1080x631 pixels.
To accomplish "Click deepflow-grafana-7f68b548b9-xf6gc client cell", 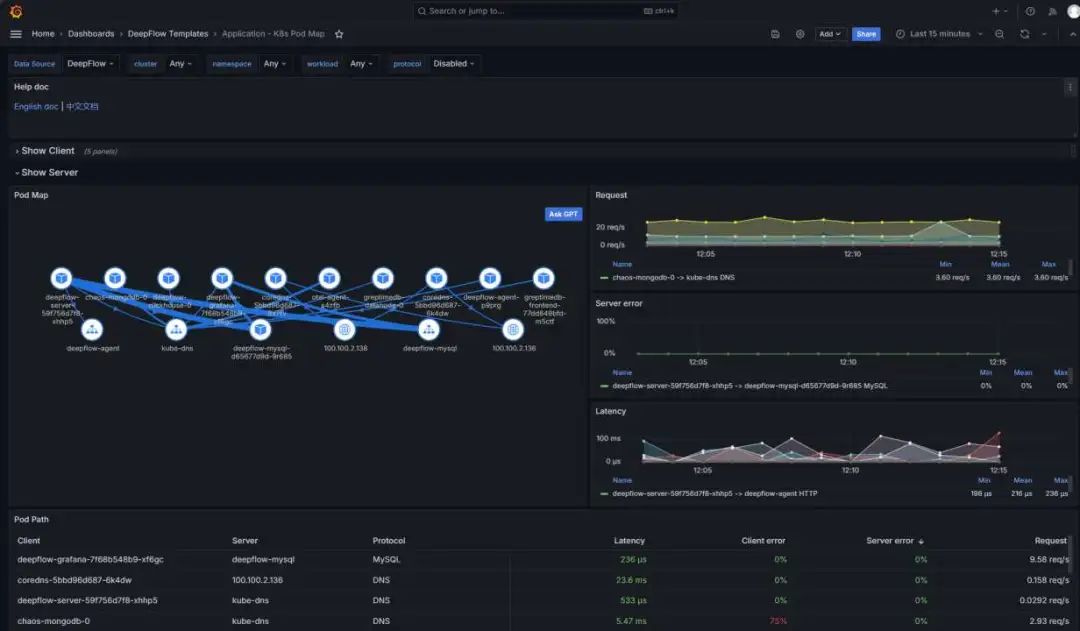I will pos(90,559).
